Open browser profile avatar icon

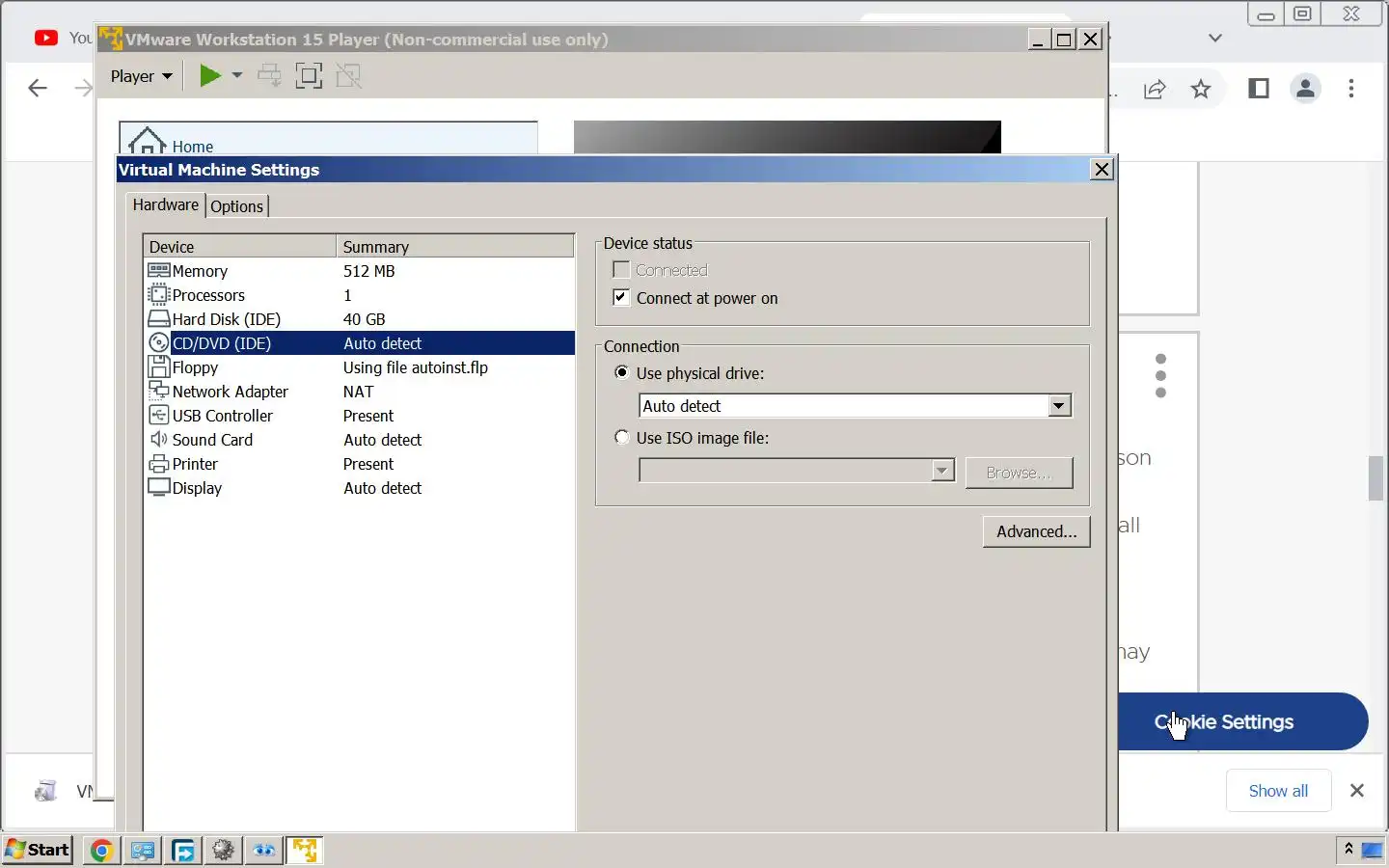1306,89
